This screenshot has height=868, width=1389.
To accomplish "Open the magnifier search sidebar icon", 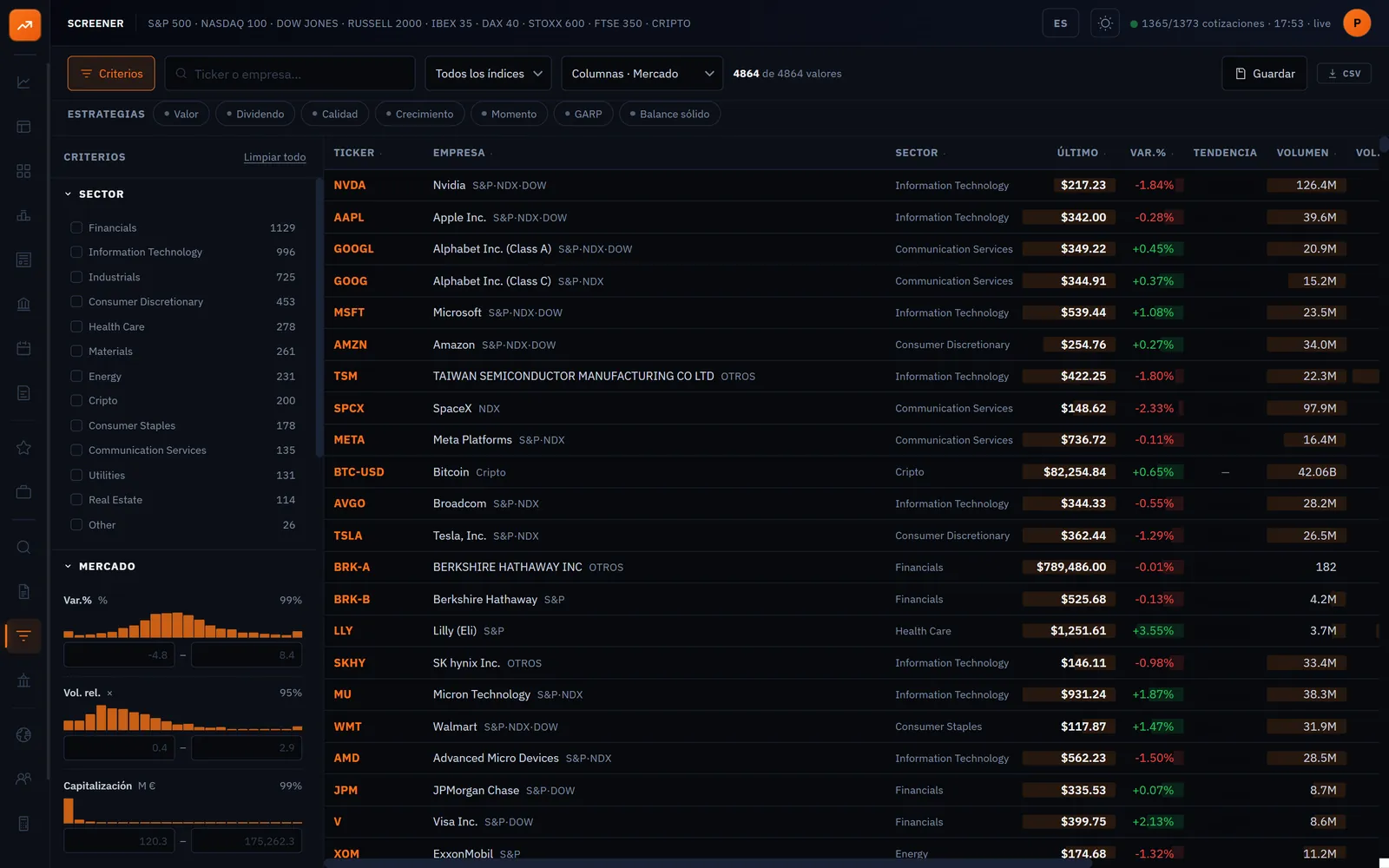I will point(23,547).
